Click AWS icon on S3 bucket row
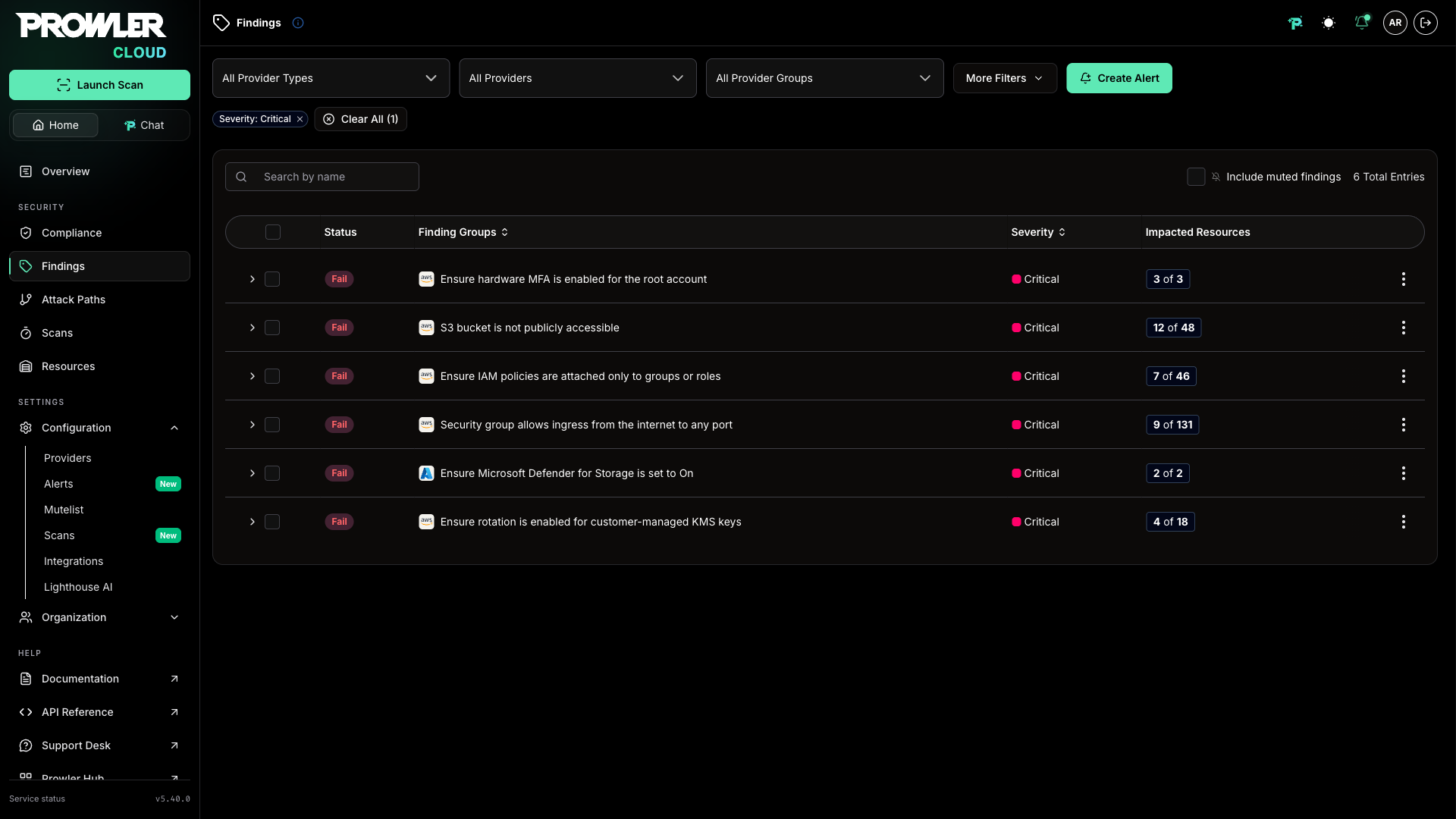1456x819 pixels. [426, 328]
